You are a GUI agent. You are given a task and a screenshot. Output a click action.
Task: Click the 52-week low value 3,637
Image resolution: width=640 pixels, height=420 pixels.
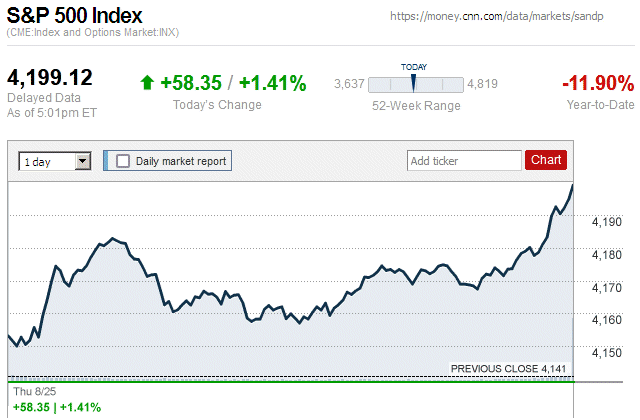pos(348,84)
